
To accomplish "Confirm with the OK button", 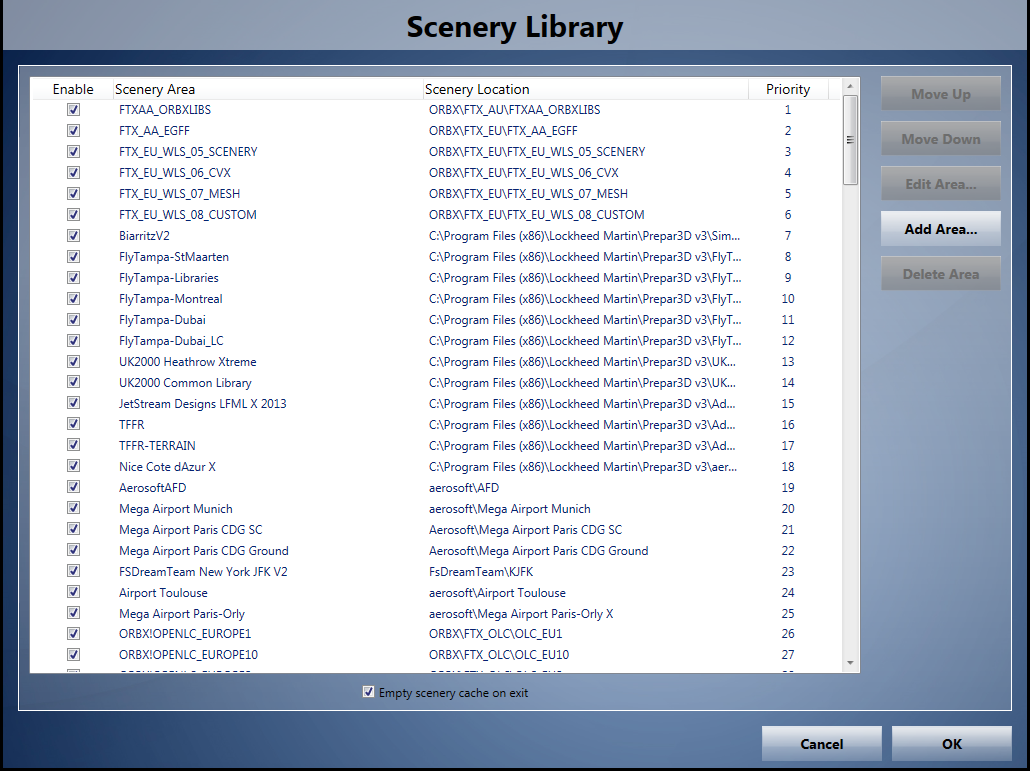I will 952,743.
